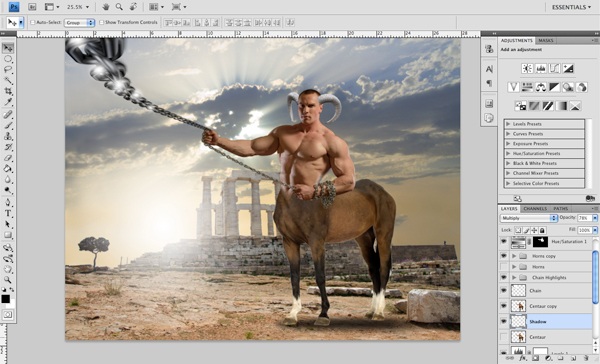Select the Type tool
This screenshot has height=364, width=600.
(x=8, y=214)
